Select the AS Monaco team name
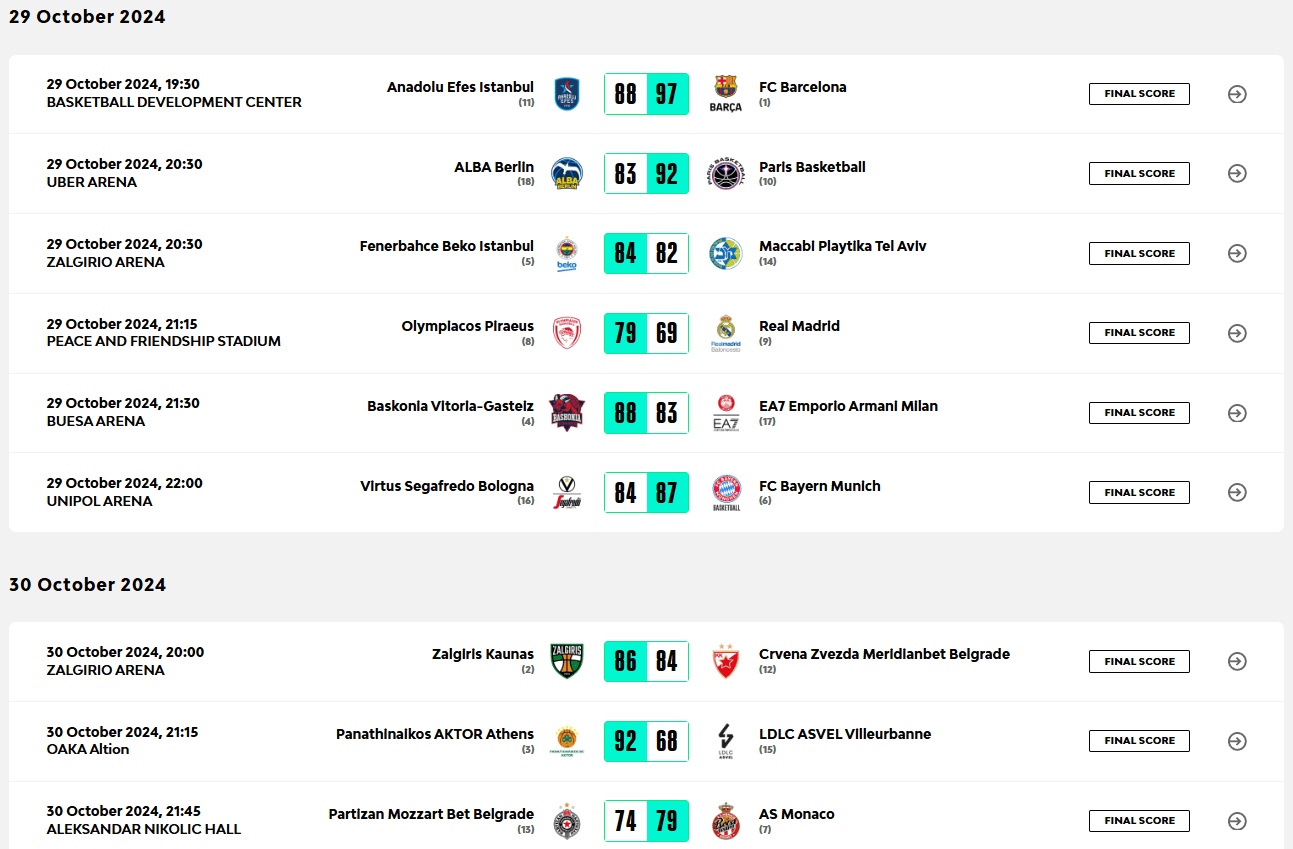The height and width of the screenshot is (849, 1293). [x=796, y=814]
